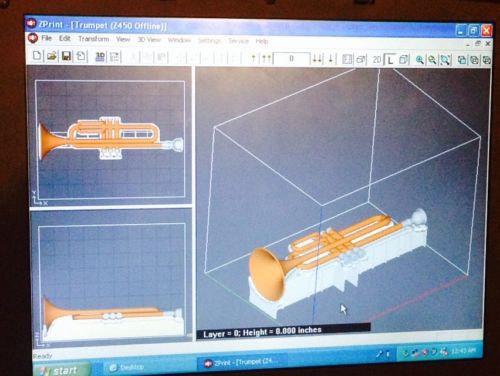This screenshot has width=500, height=376.
Task: Click the Open folder toolbar icon
Action: 52,56
